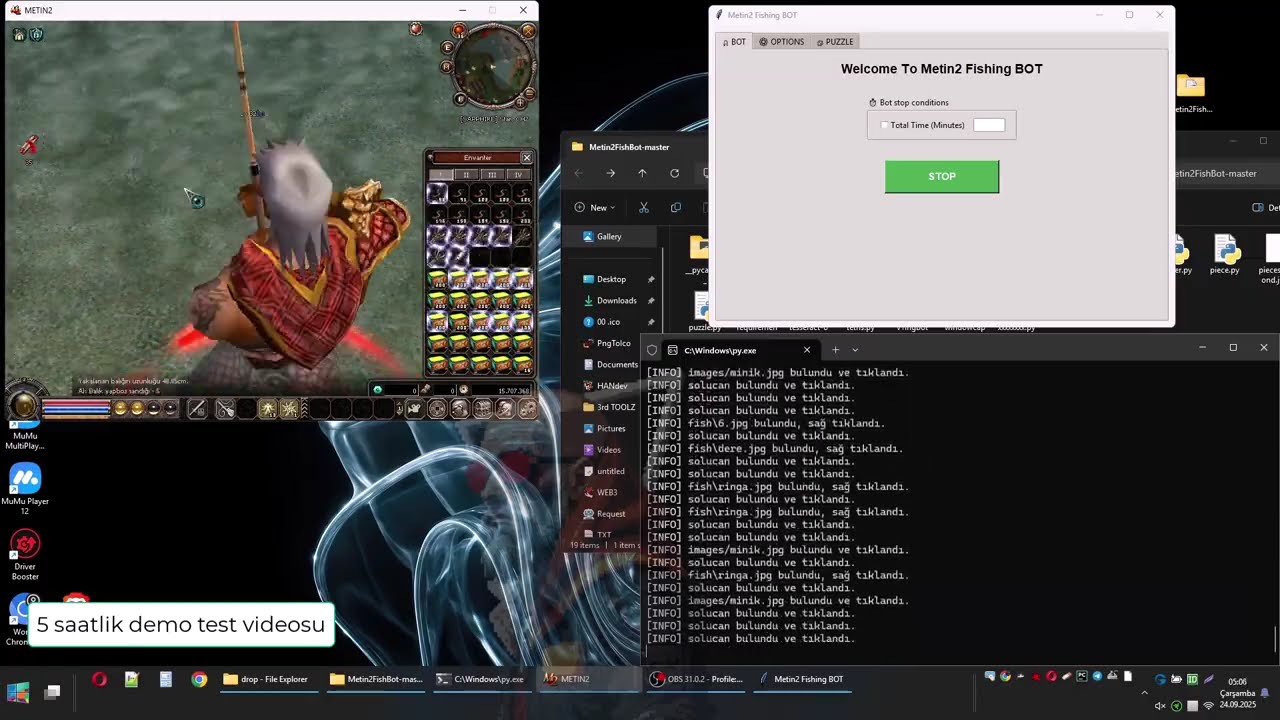The image size is (1280, 720).
Task: Open Desktop in File Explorer sidebar
Action: tap(611, 279)
